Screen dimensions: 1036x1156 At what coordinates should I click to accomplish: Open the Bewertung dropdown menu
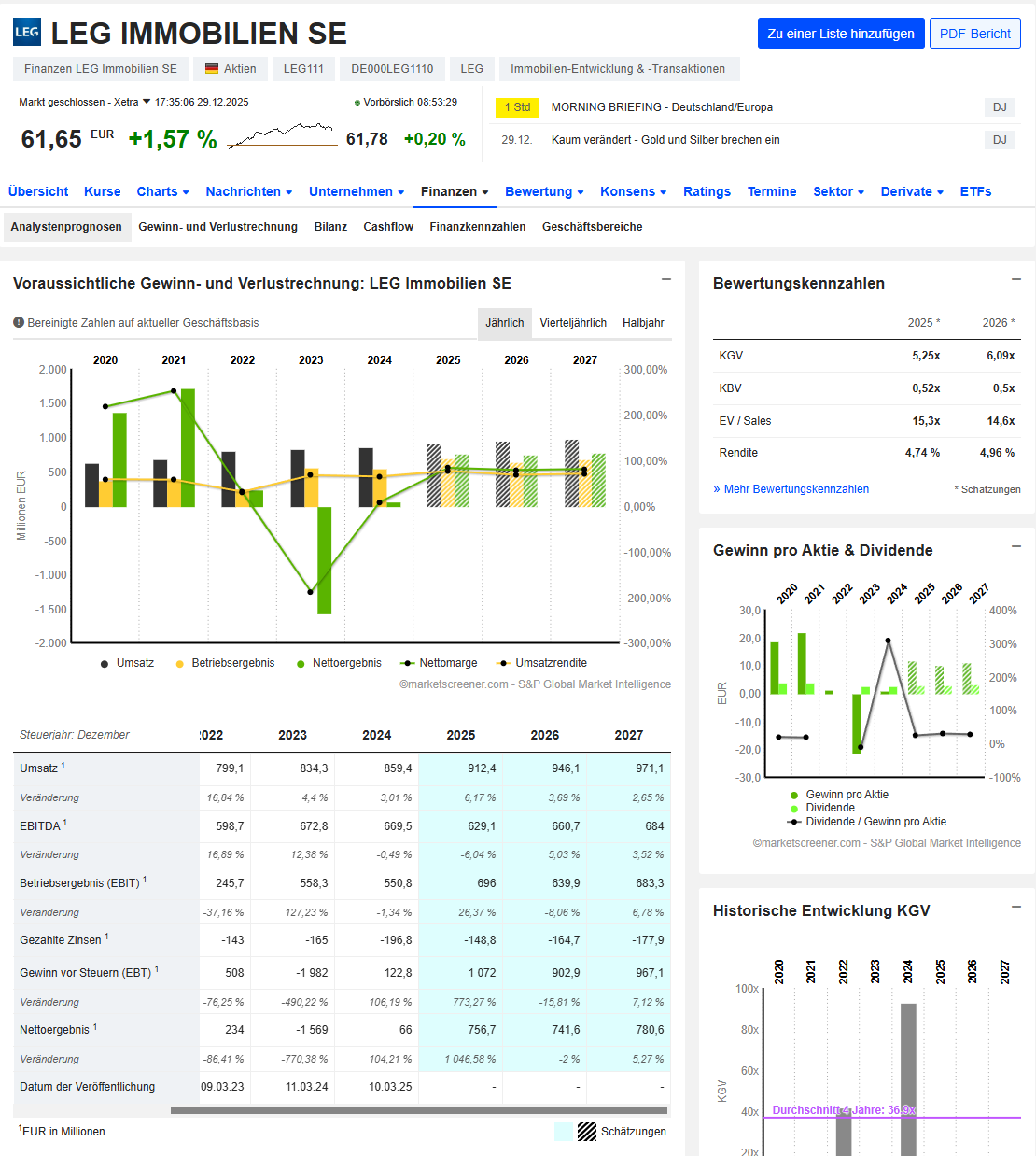coord(544,191)
